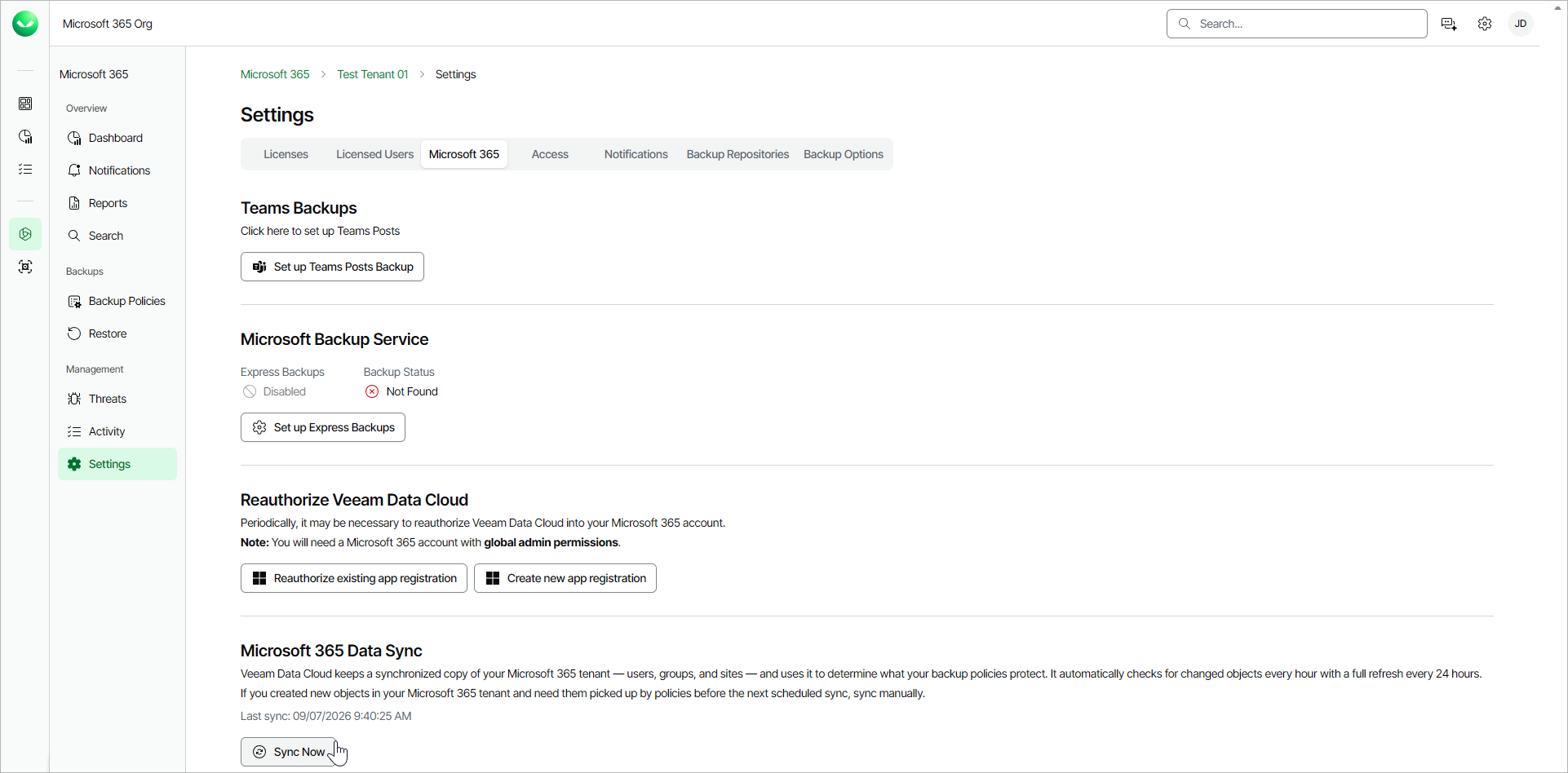Click the search magnifier icon in search box
The height and width of the screenshot is (773, 1568).
[x=1185, y=24]
